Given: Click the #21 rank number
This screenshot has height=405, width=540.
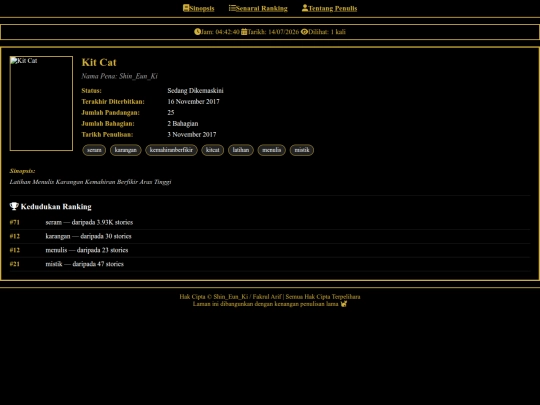Looking at the screenshot, I should tap(15, 264).
